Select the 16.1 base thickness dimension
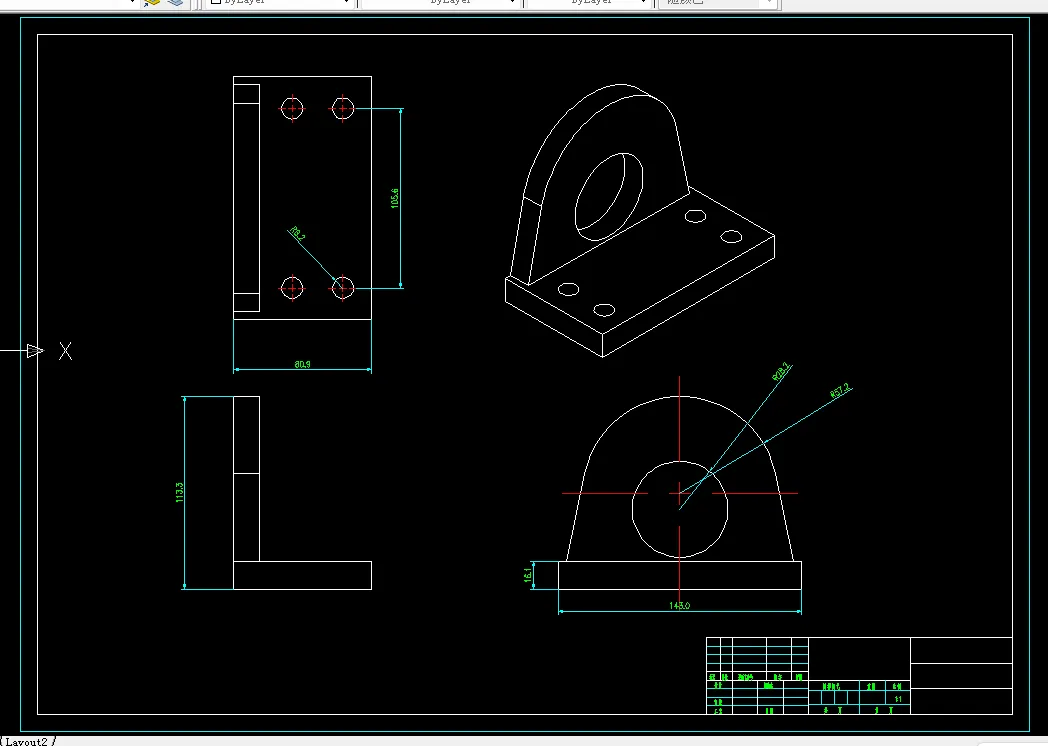Screen dimensions: 1048x746 click(x=528, y=575)
